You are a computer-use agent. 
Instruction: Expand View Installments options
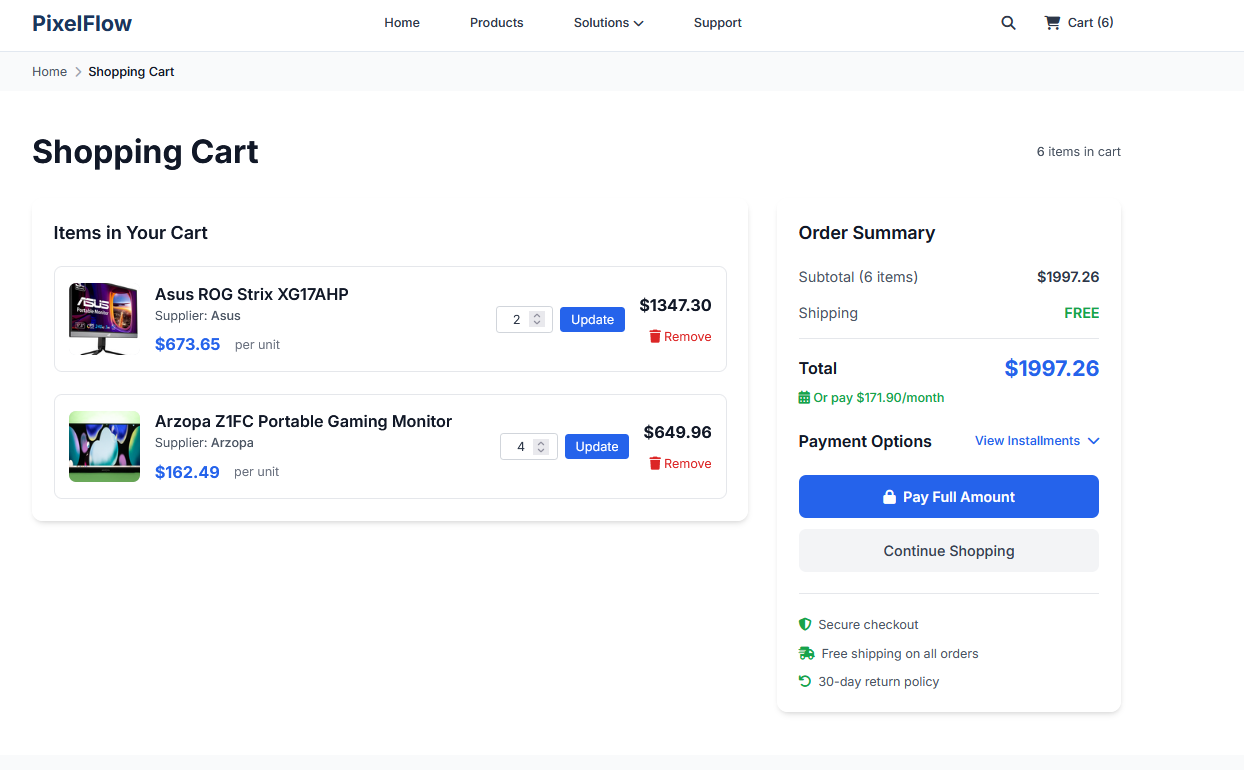(x=1037, y=441)
